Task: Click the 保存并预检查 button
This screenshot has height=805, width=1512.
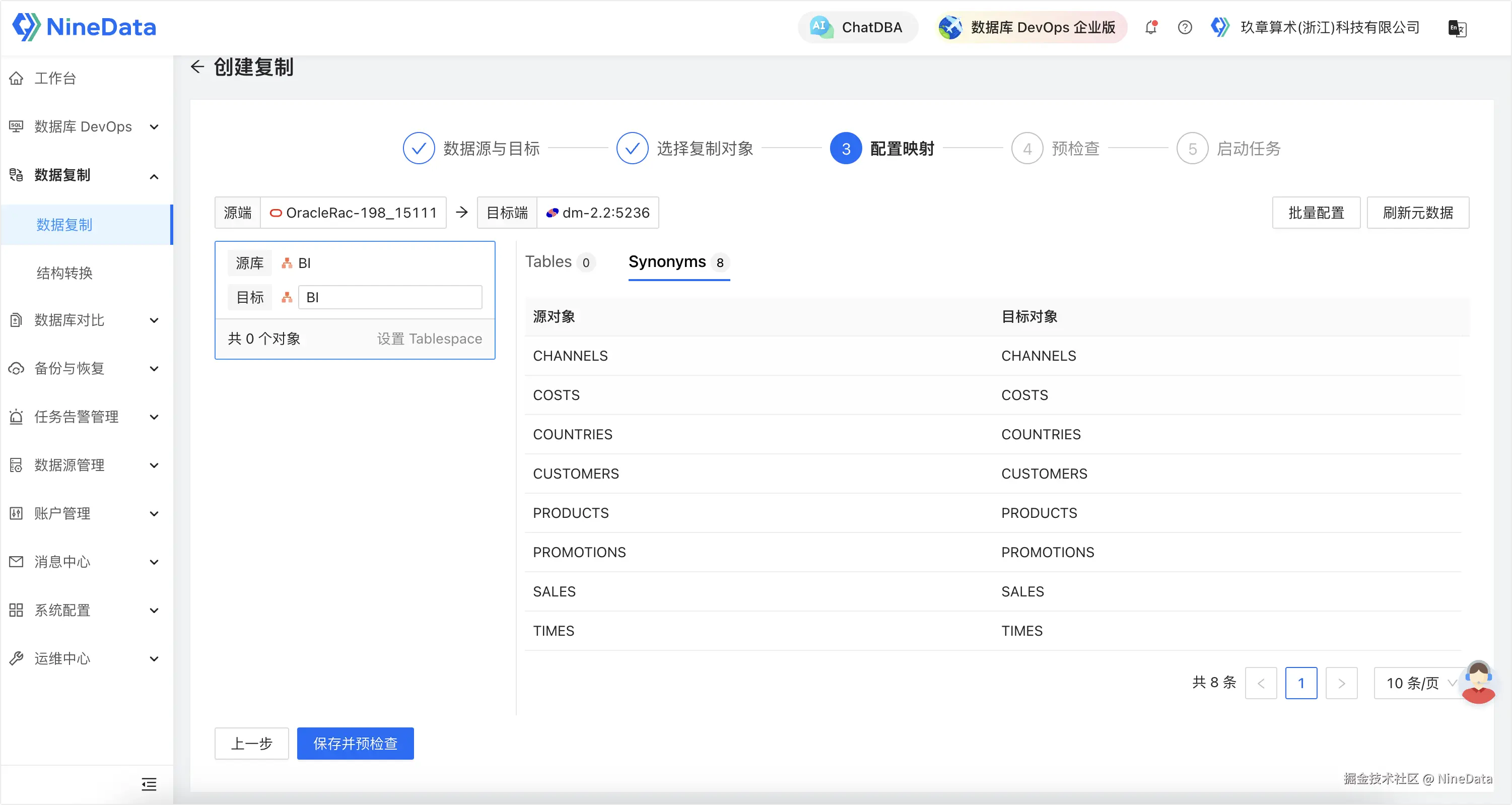Action: pos(355,744)
